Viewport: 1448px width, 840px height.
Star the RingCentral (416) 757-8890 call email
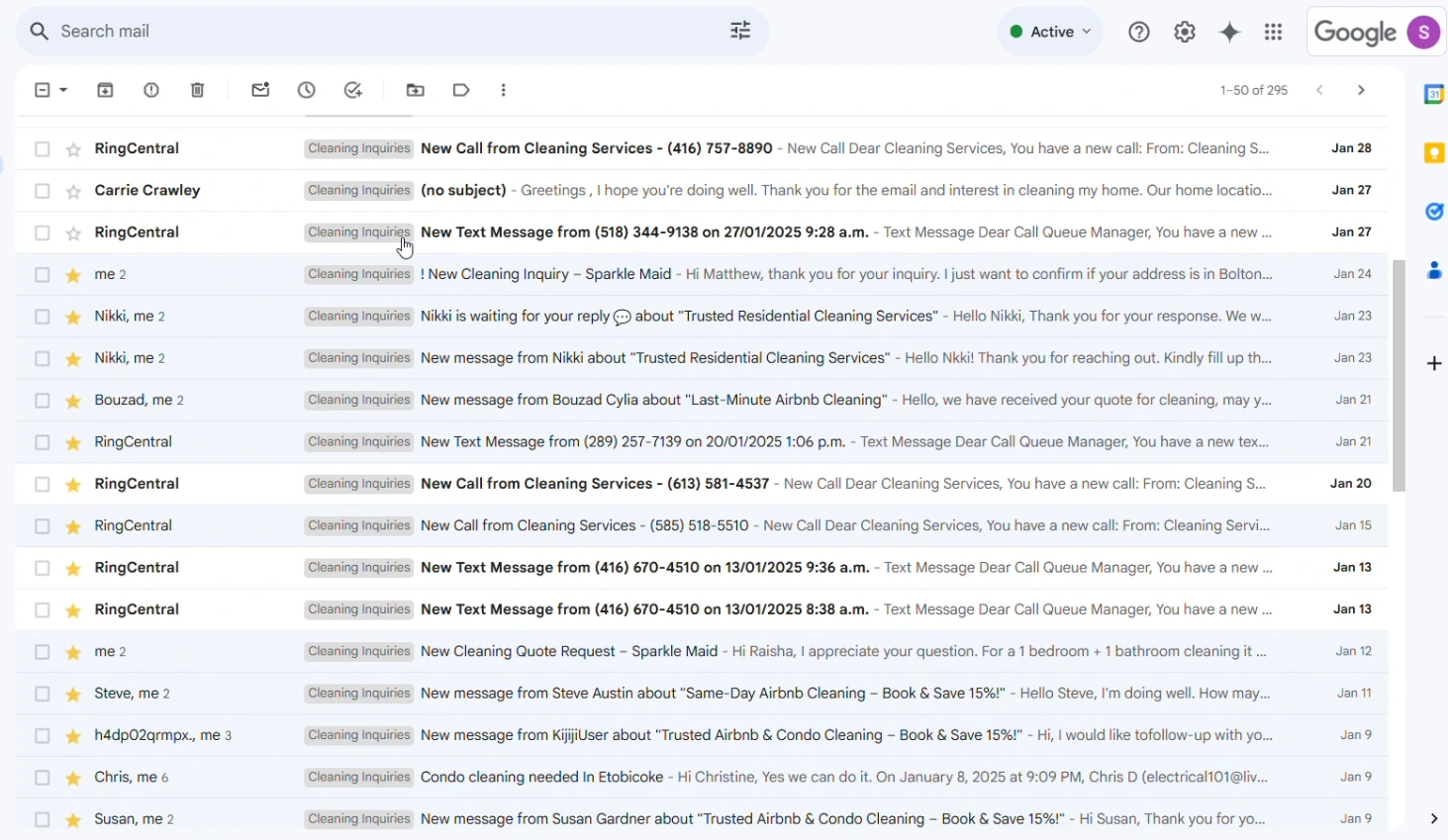coord(73,150)
